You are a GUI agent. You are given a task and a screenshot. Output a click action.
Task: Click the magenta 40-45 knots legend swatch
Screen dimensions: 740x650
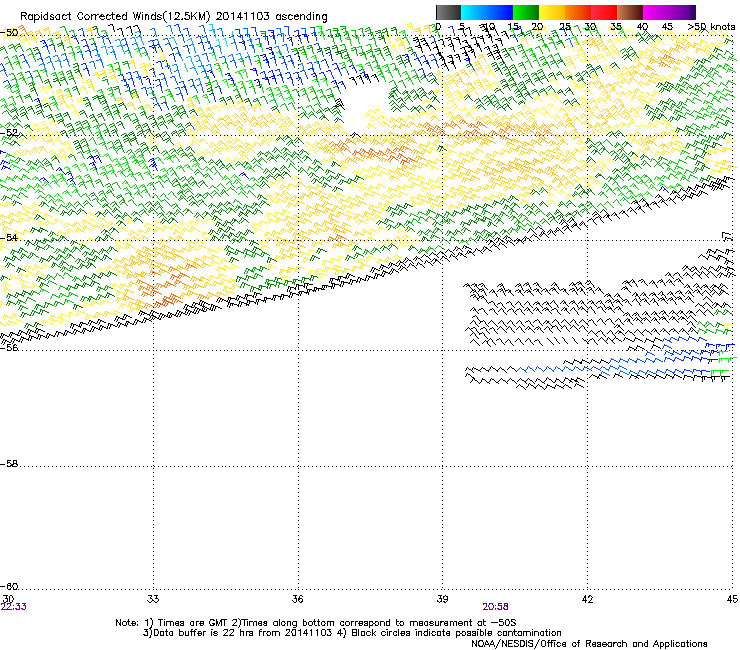point(656,12)
